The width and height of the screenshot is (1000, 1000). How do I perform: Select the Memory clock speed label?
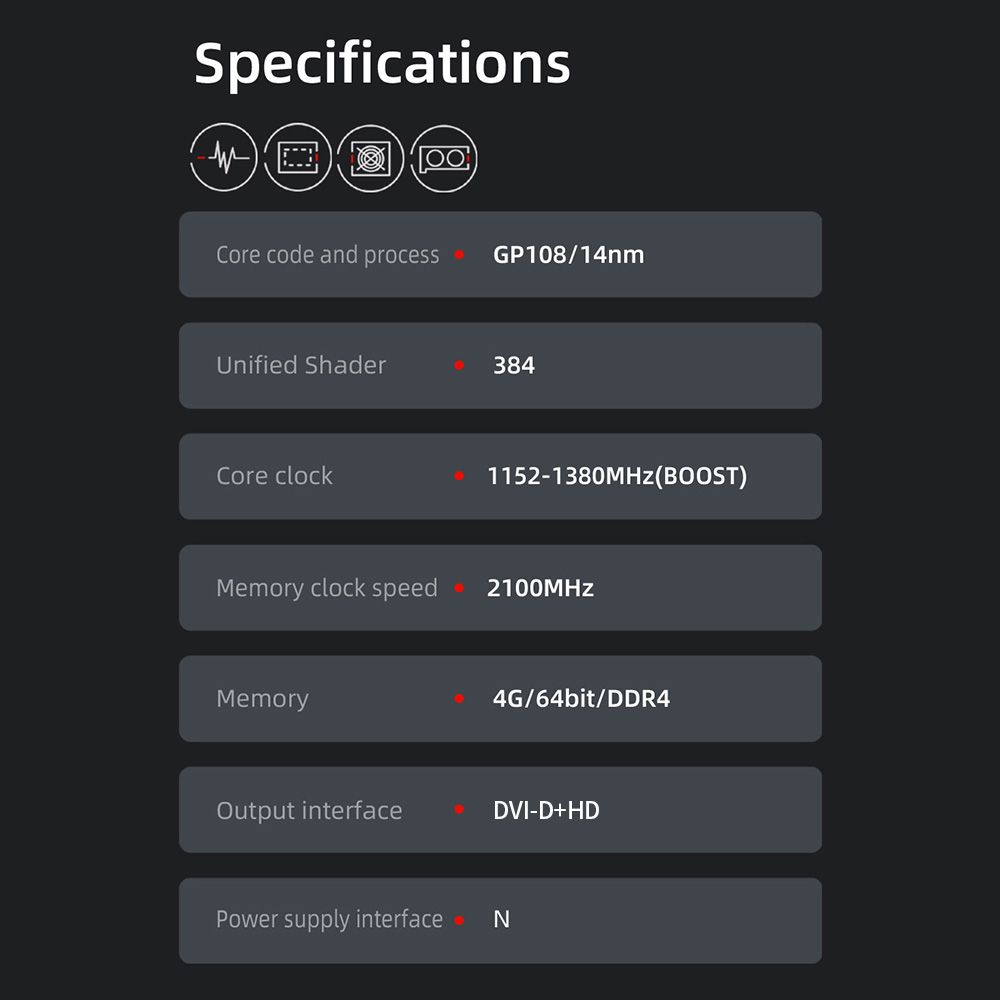point(327,588)
